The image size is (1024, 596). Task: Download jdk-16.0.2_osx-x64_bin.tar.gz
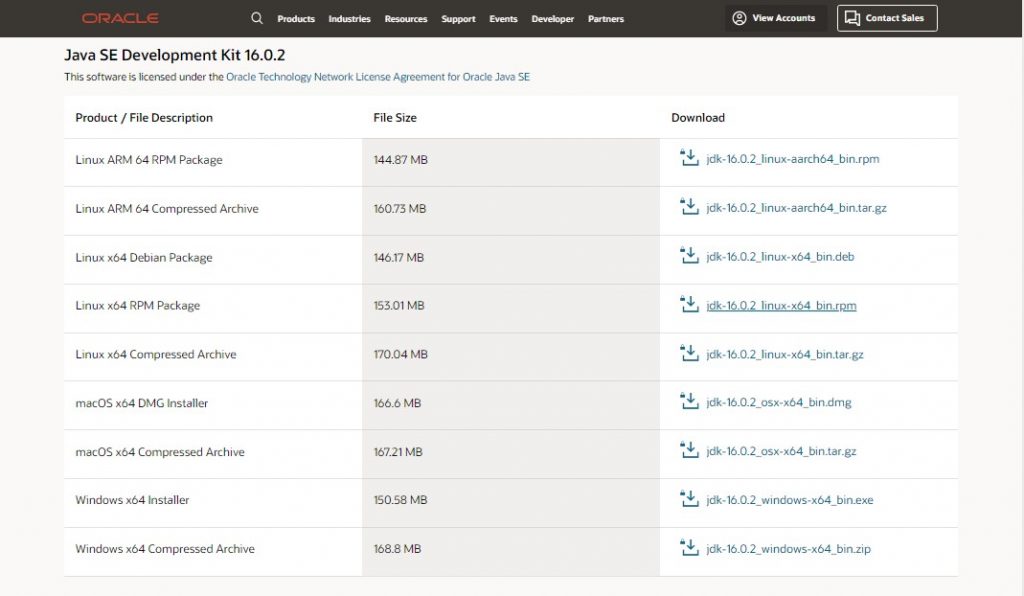click(781, 451)
